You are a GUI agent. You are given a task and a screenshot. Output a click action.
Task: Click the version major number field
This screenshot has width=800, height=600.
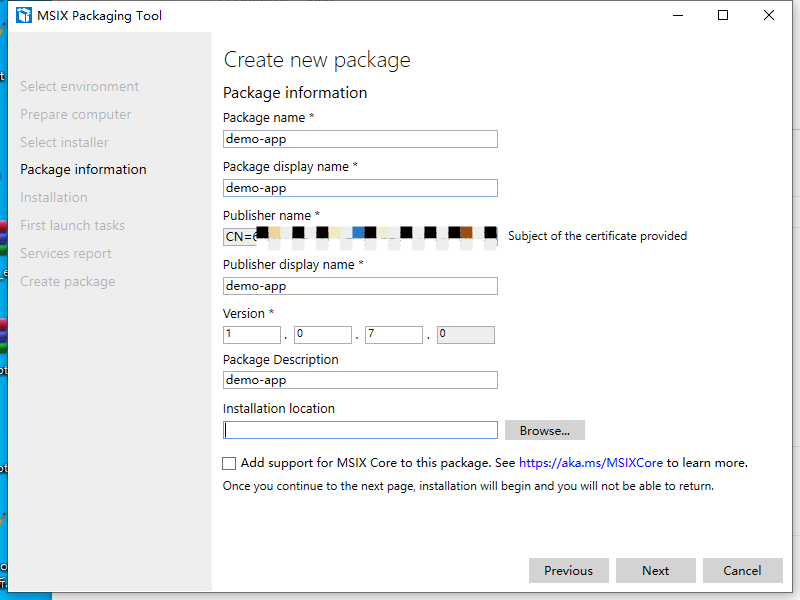(x=252, y=335)
